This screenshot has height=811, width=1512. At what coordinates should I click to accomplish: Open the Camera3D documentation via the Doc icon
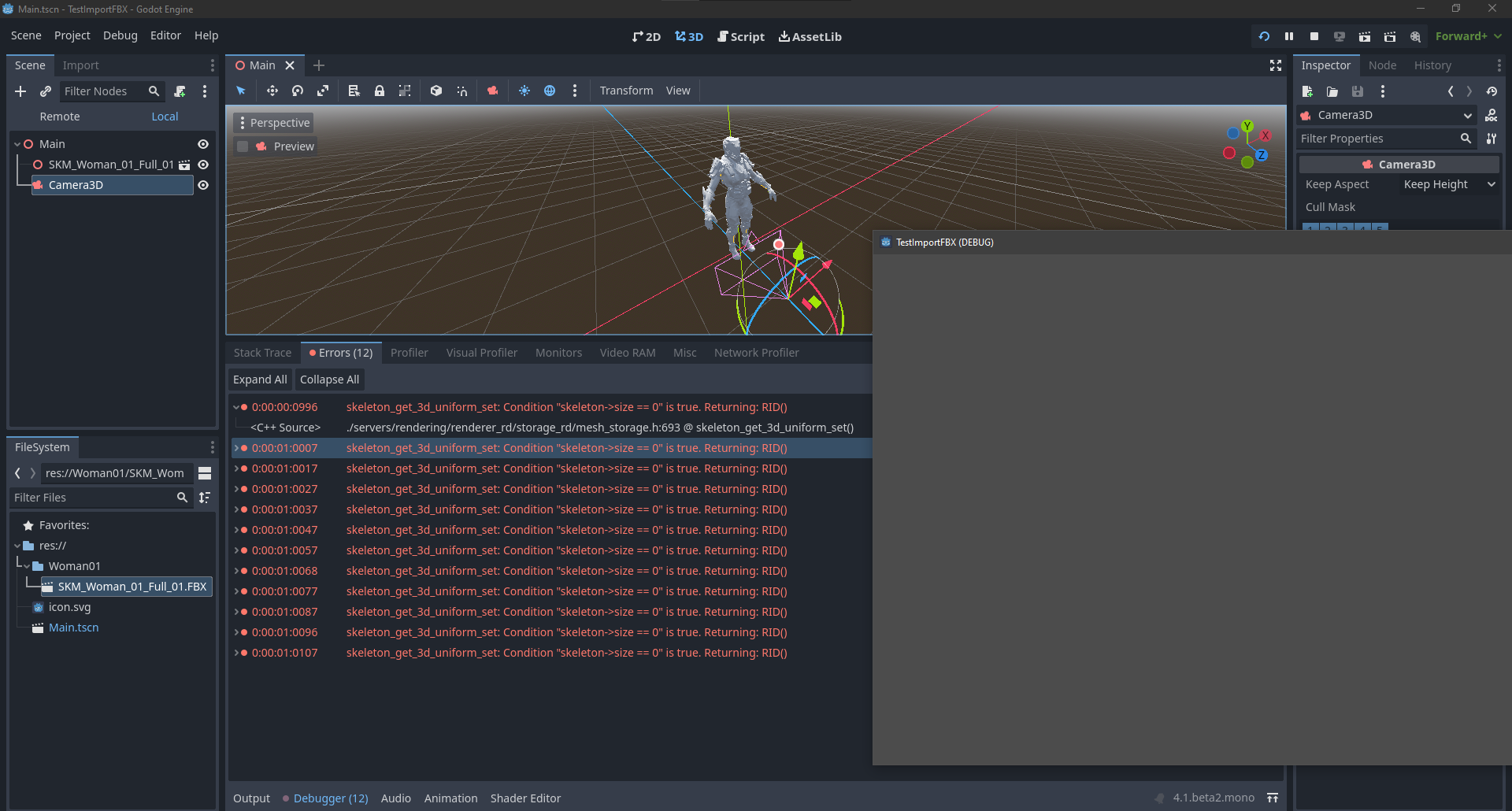click(1491, 115)
